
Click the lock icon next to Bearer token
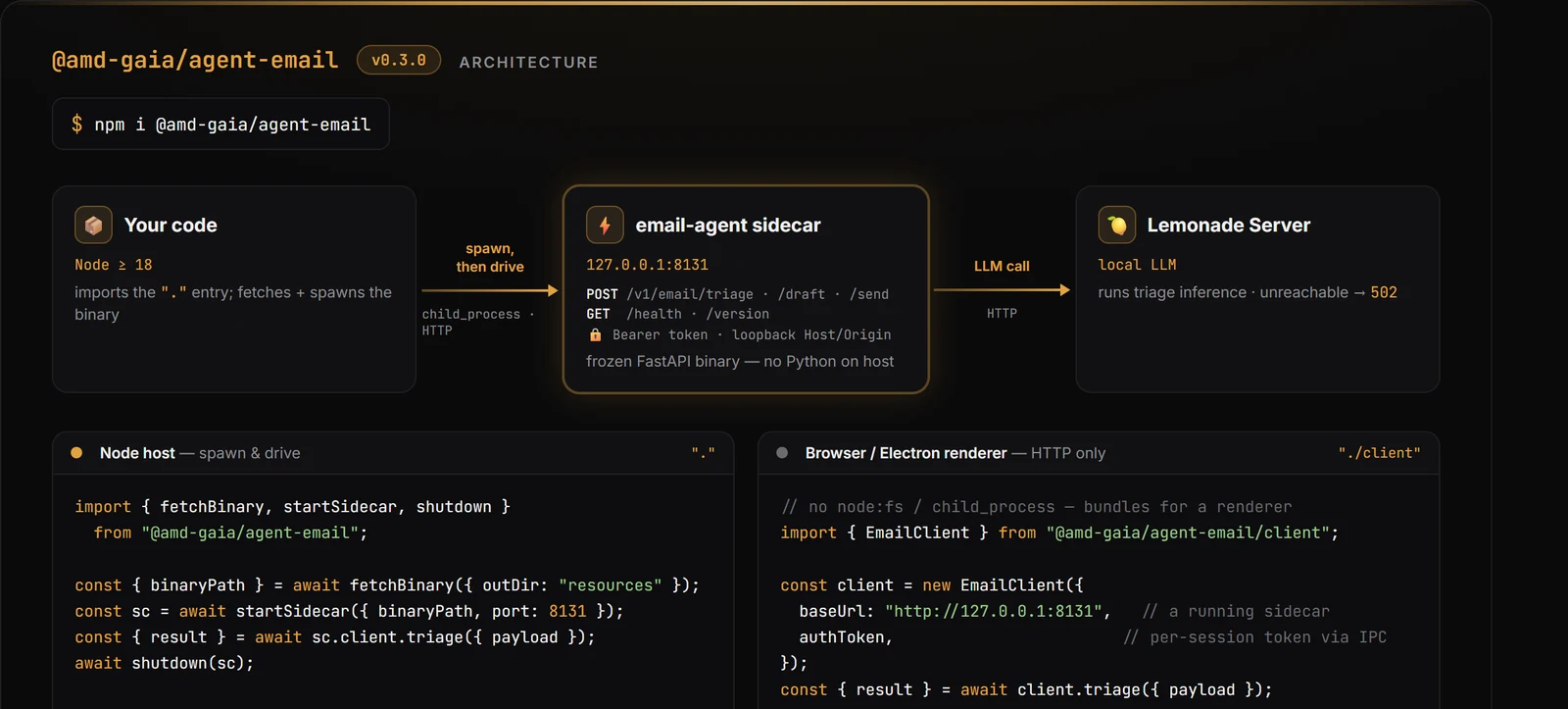pos(595,334)
